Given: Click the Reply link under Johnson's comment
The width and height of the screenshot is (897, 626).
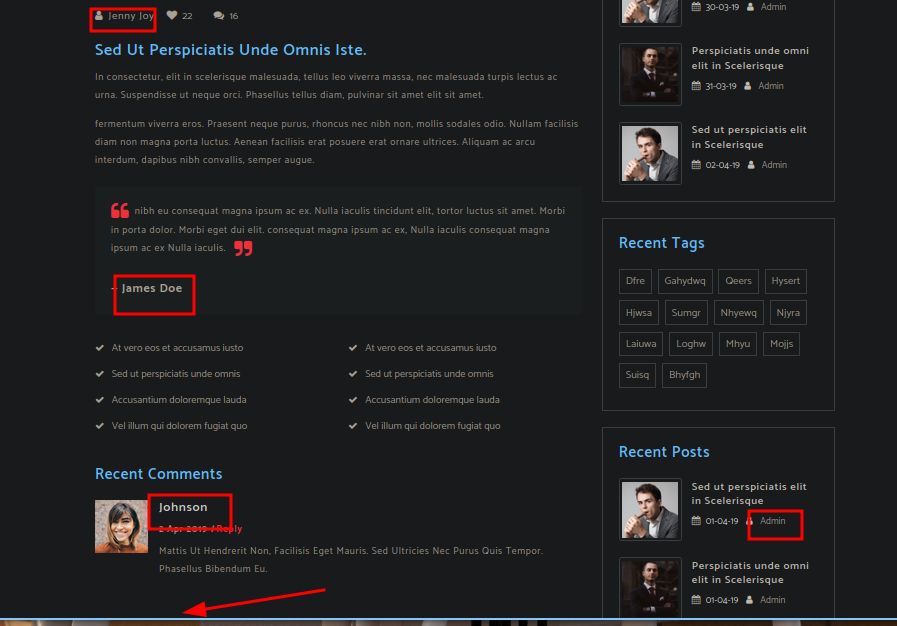Looking at the screenshot, I should pyautogui.click(x=229, y=529).
